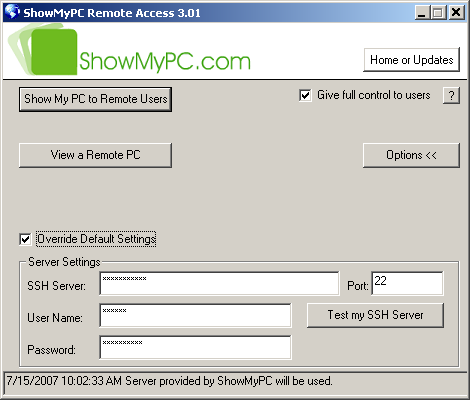Toggle Give full control to users checkbox
This screenshot has height=400, width=470.
pos(305,95)
